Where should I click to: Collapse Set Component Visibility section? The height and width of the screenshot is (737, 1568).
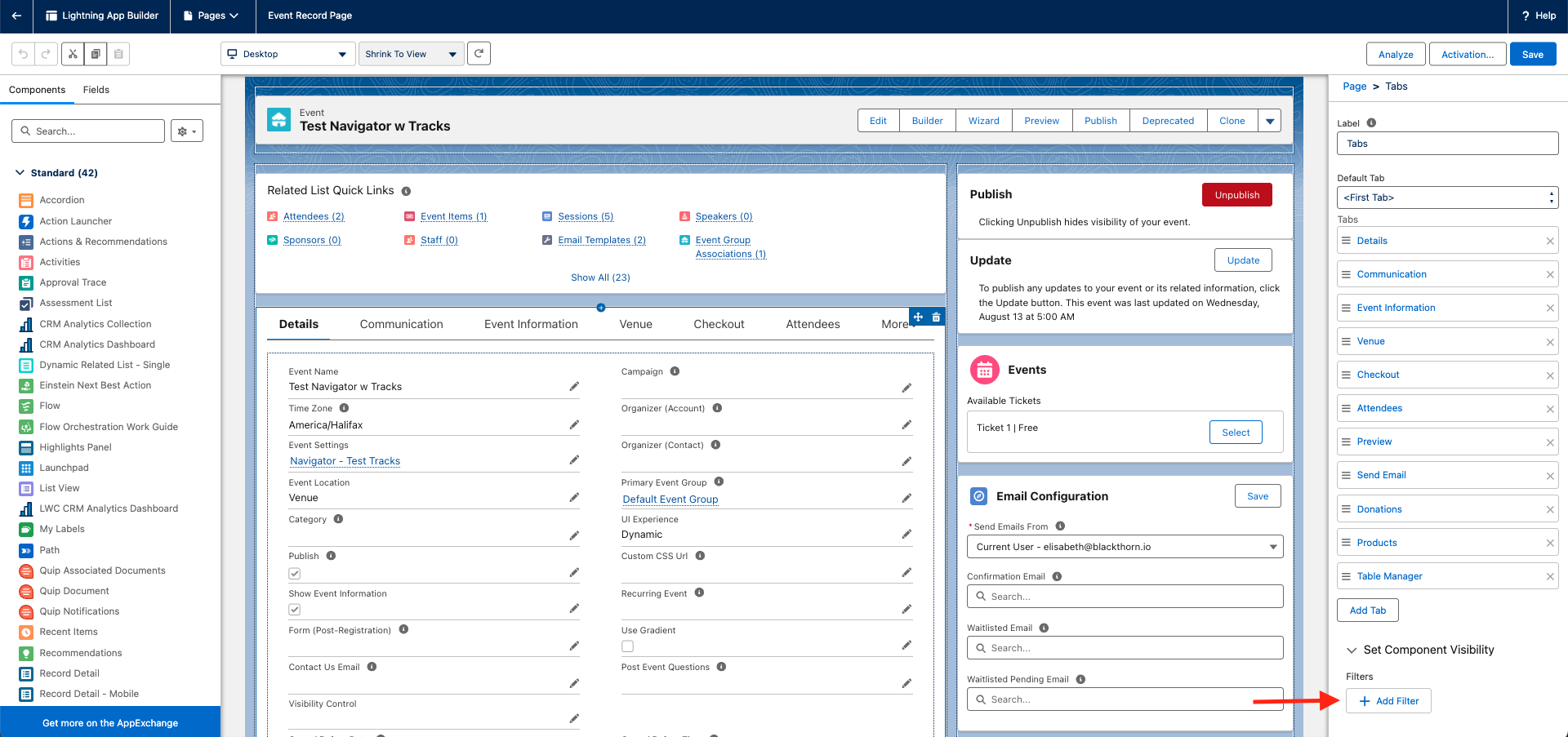click(1352, 650)
